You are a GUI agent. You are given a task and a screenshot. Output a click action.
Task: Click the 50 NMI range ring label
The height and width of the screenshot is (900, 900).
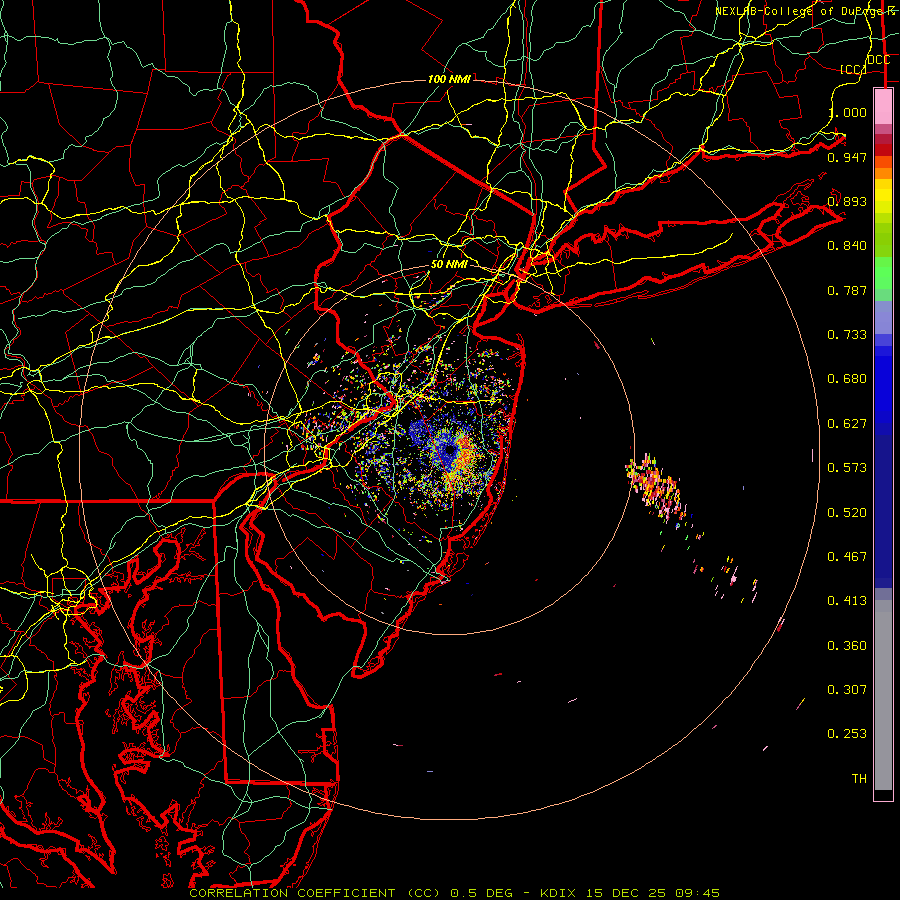[x=449, y=265]
